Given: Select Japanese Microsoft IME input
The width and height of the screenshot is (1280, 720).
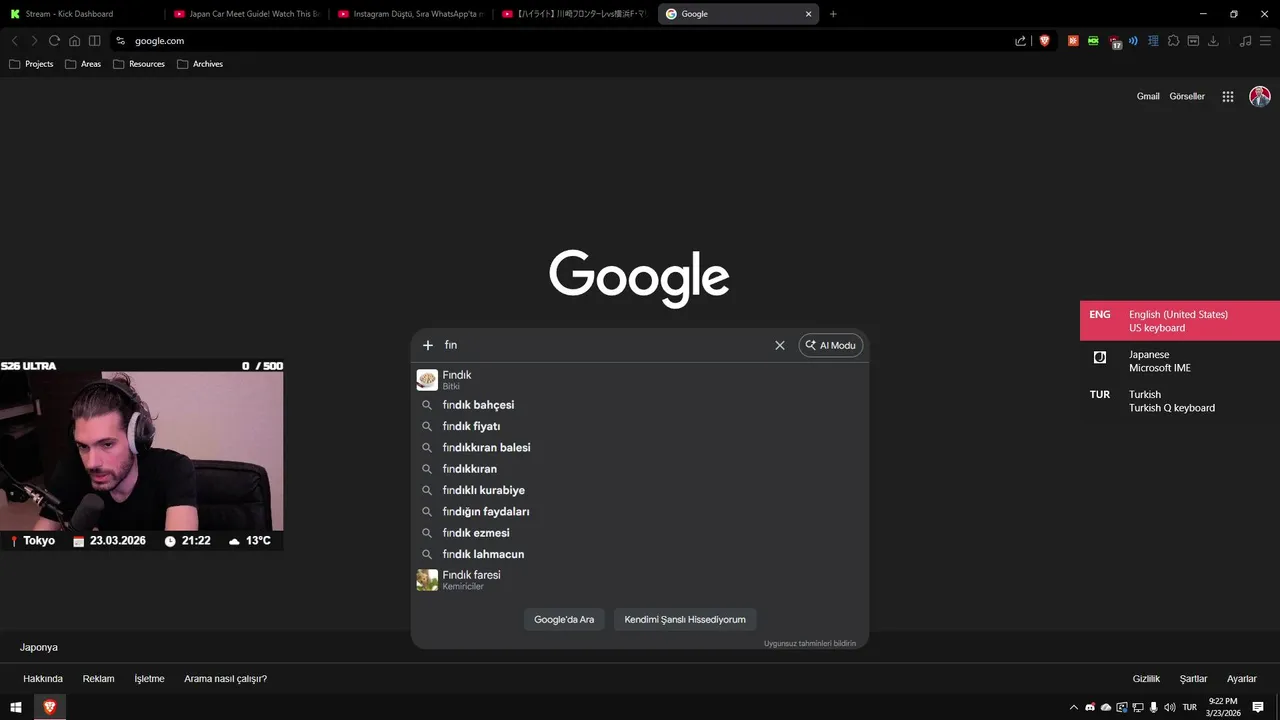Looking at the screenshot, I should 1180,361.
